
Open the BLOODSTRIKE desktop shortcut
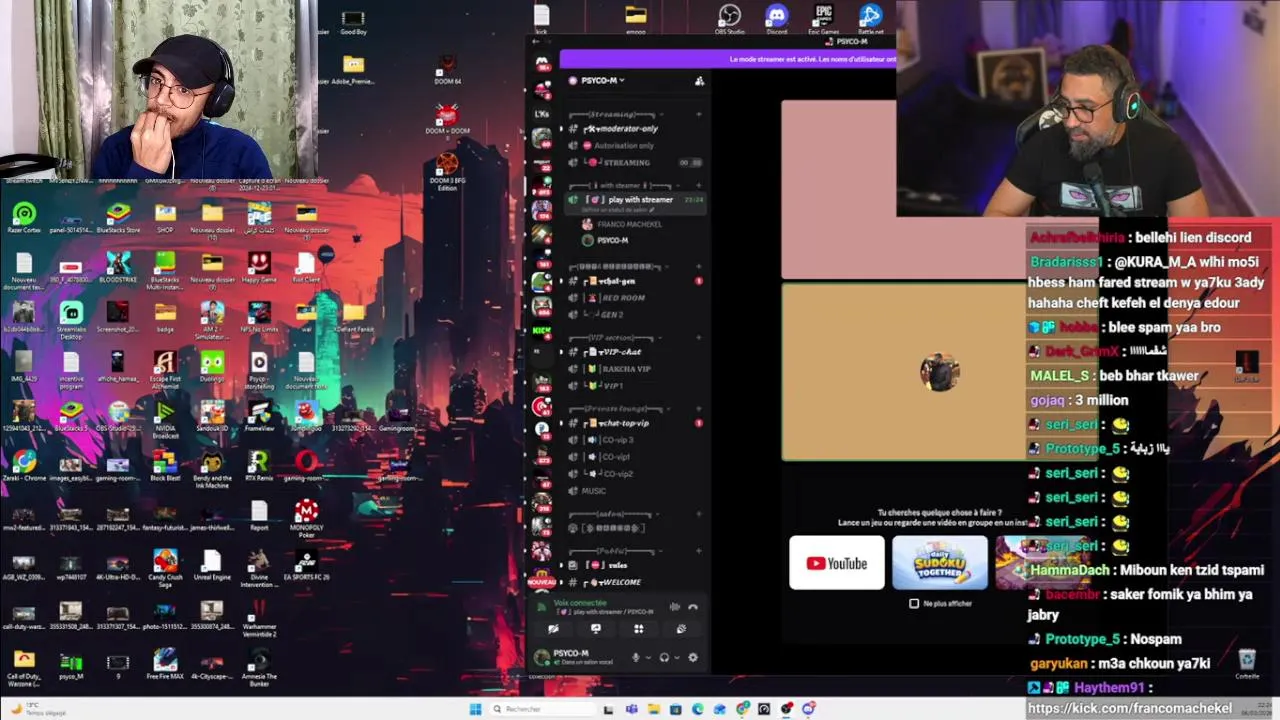118,267
